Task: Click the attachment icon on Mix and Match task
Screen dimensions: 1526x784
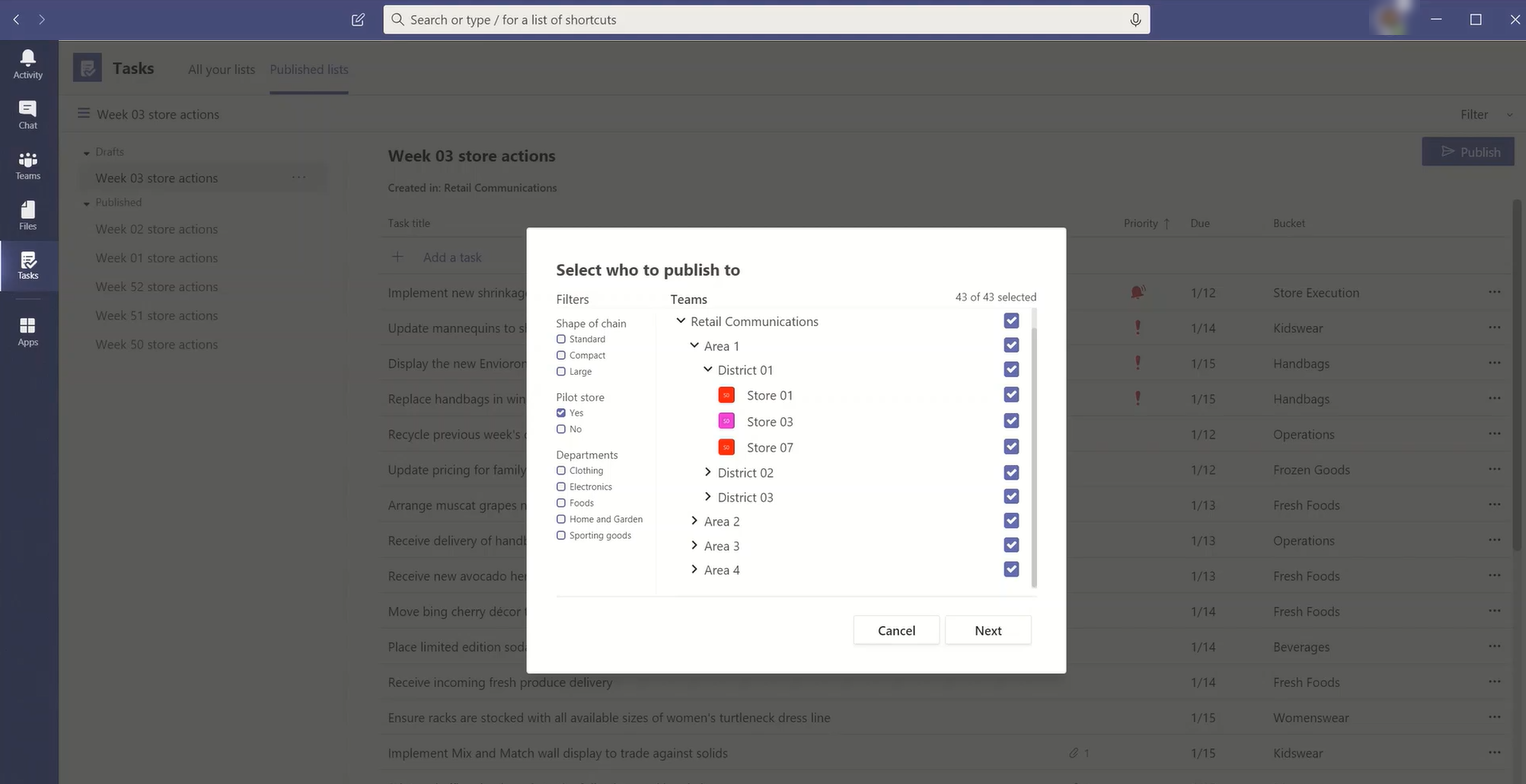Action: (x=1073, y=752)
